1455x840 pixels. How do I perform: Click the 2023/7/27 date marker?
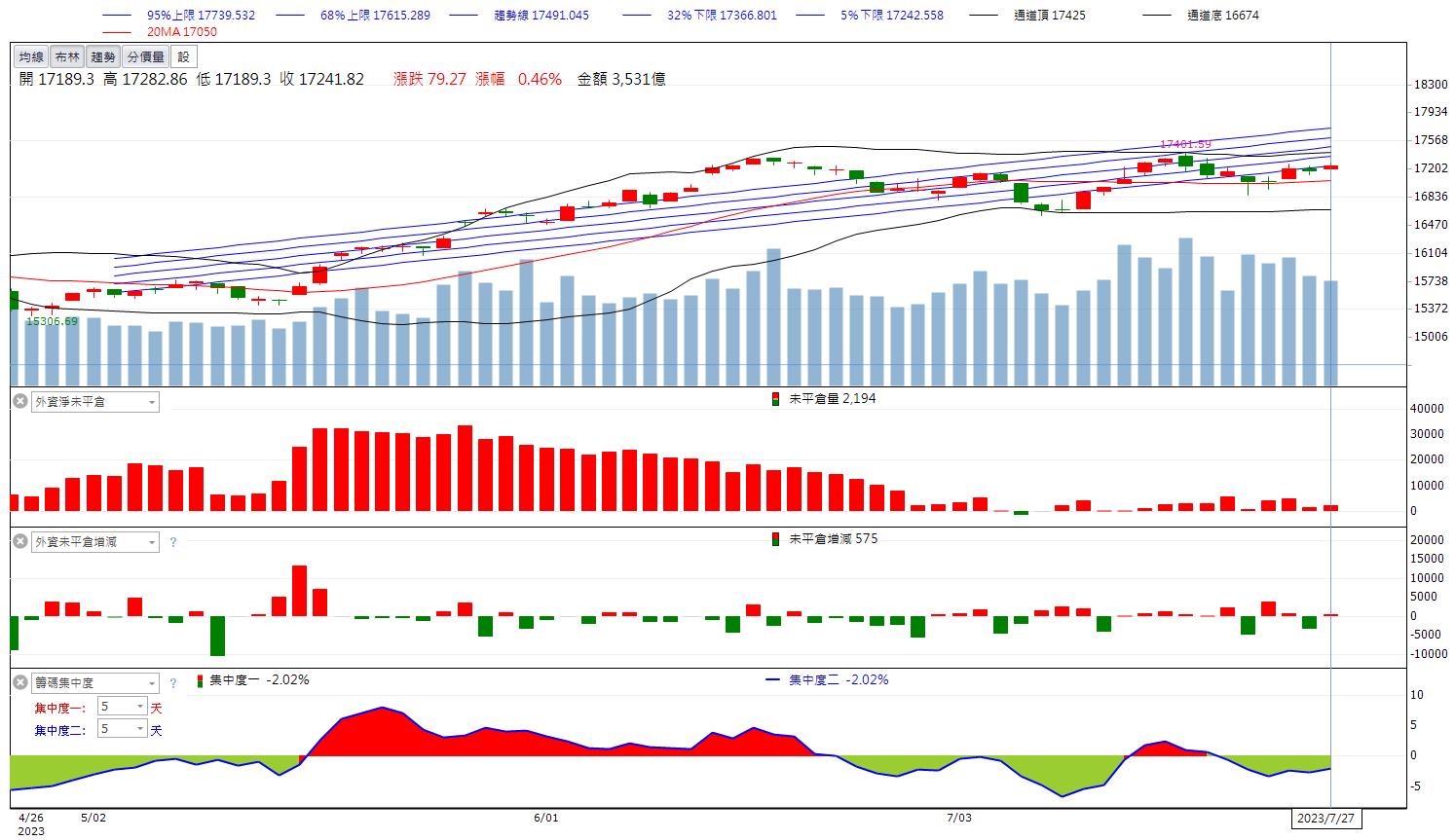(1325, 819)
